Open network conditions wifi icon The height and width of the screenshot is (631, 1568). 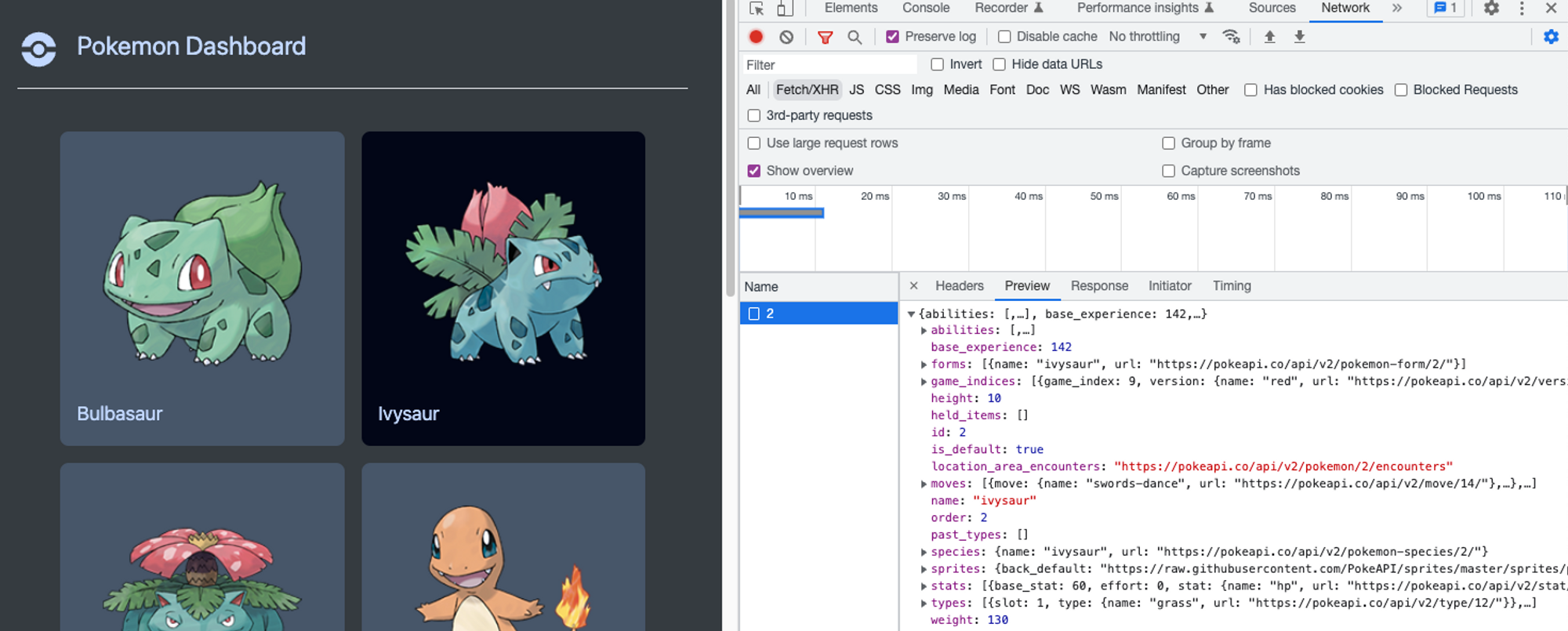point(1231,37)
